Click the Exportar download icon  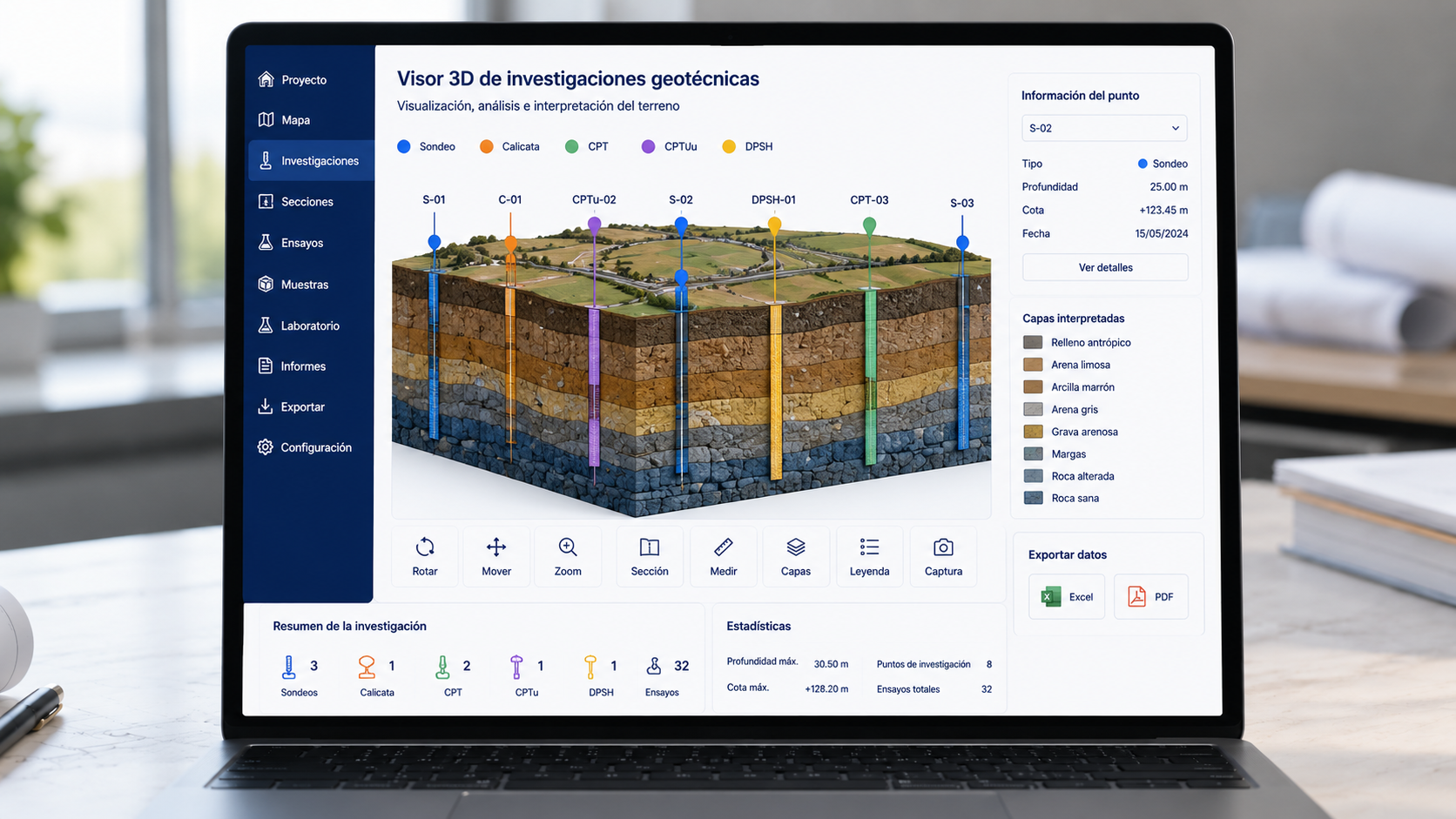[266, 406]
